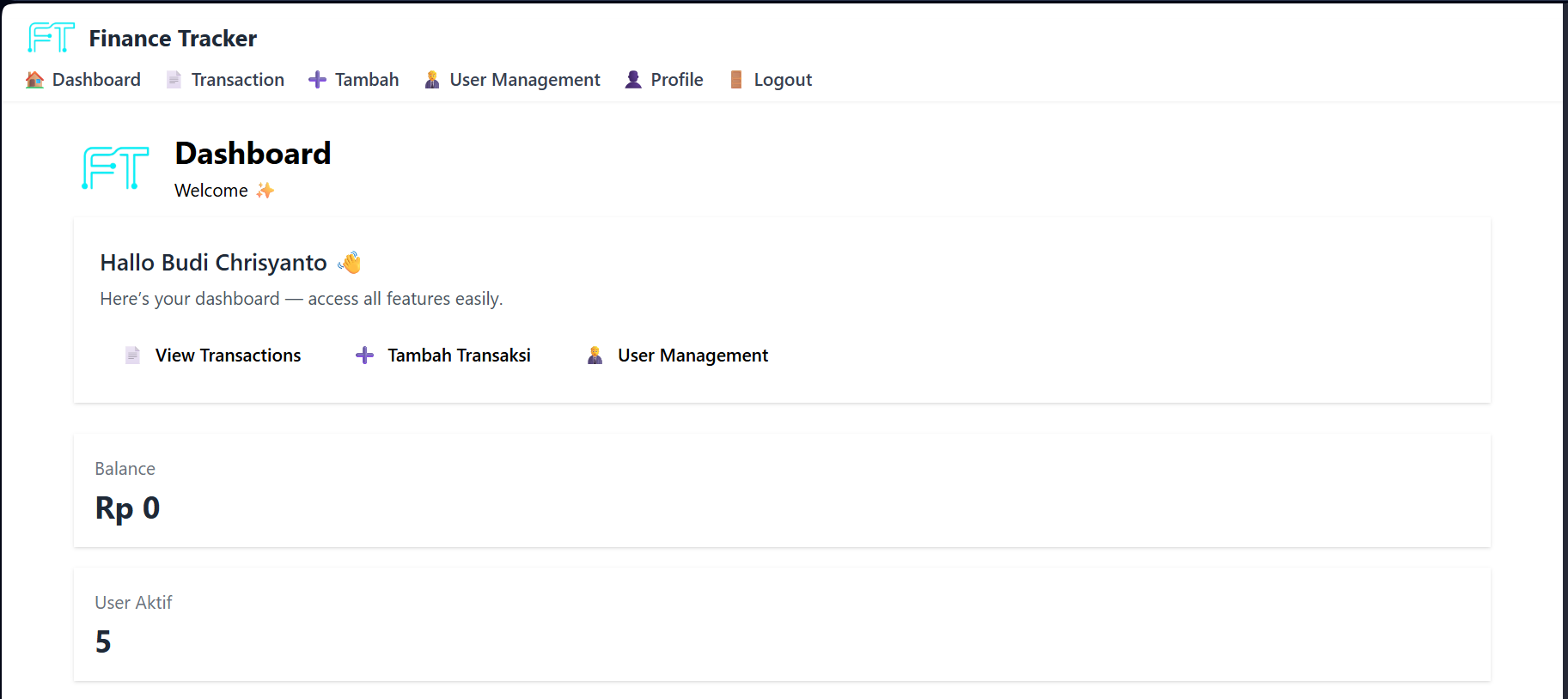
Task: Open User Management text in top navigation
Action: click(x=525, y=80)
